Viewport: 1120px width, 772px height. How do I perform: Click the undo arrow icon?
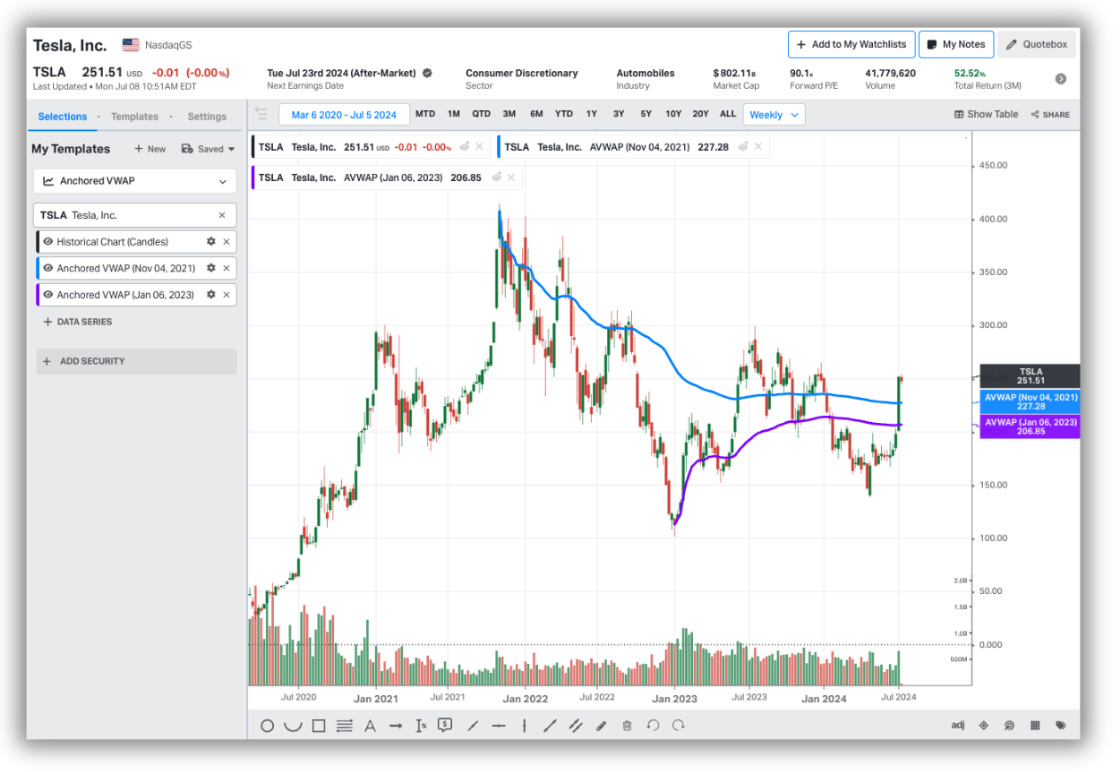[653, 726]
